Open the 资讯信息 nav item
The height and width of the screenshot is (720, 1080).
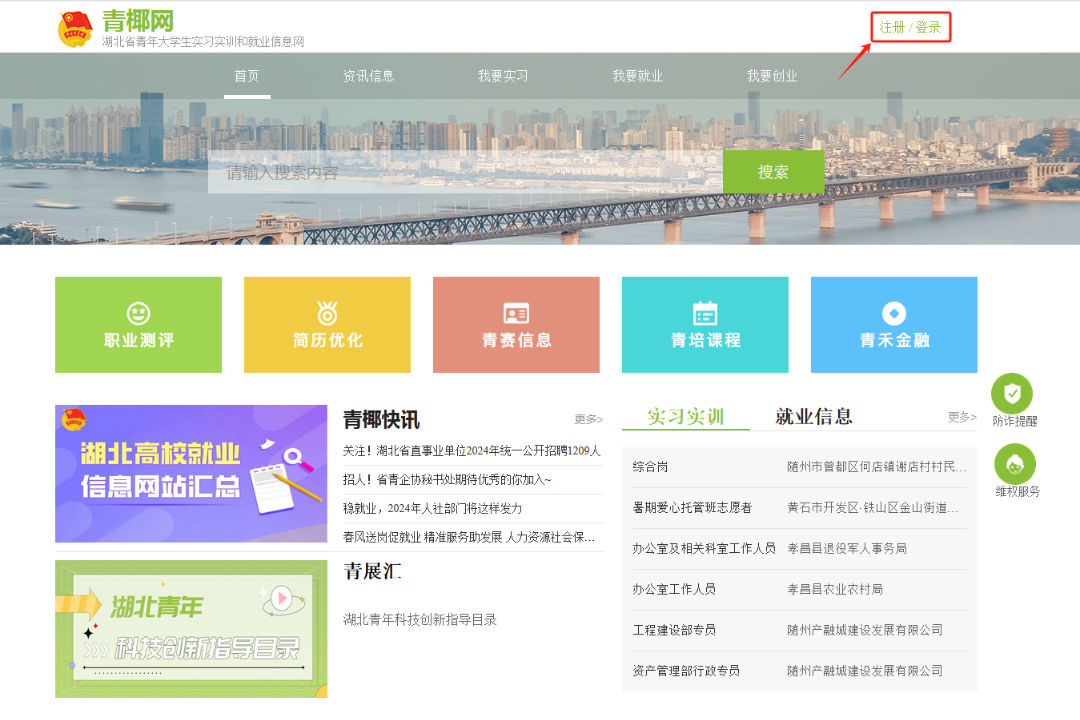[368, 76]
